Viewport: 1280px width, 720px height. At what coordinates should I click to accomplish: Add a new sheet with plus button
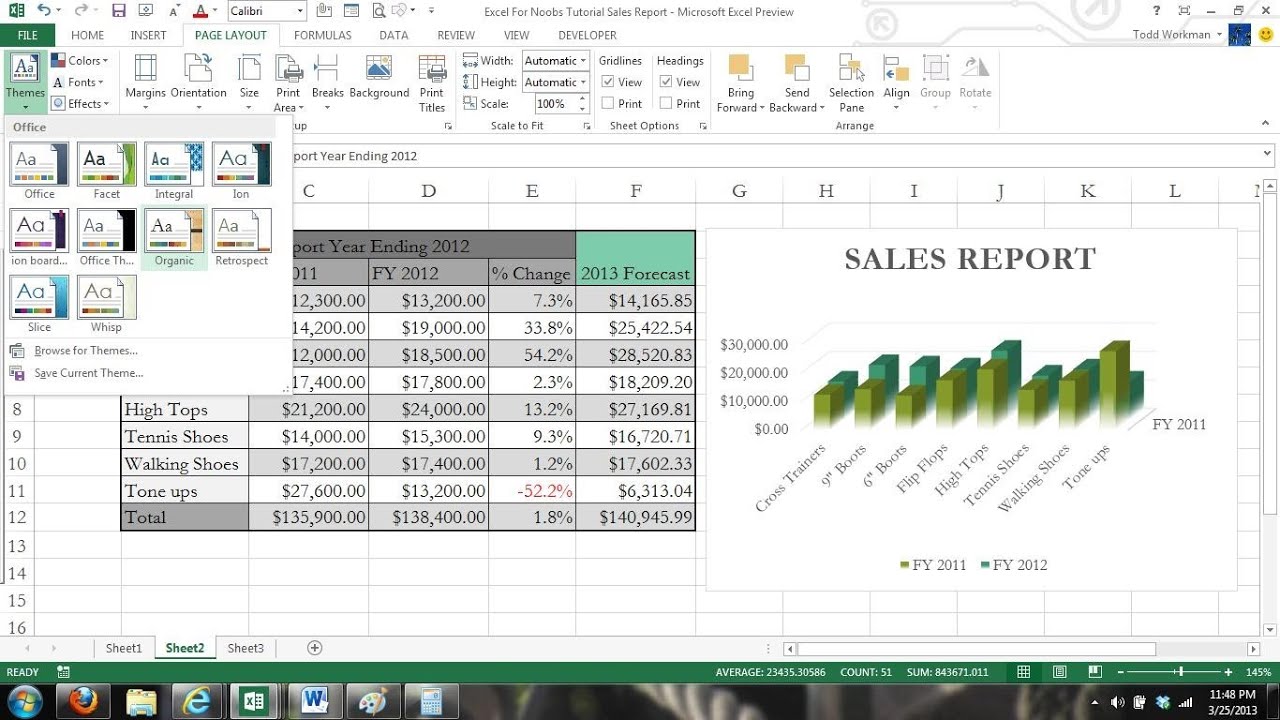(x=315, y=648)
